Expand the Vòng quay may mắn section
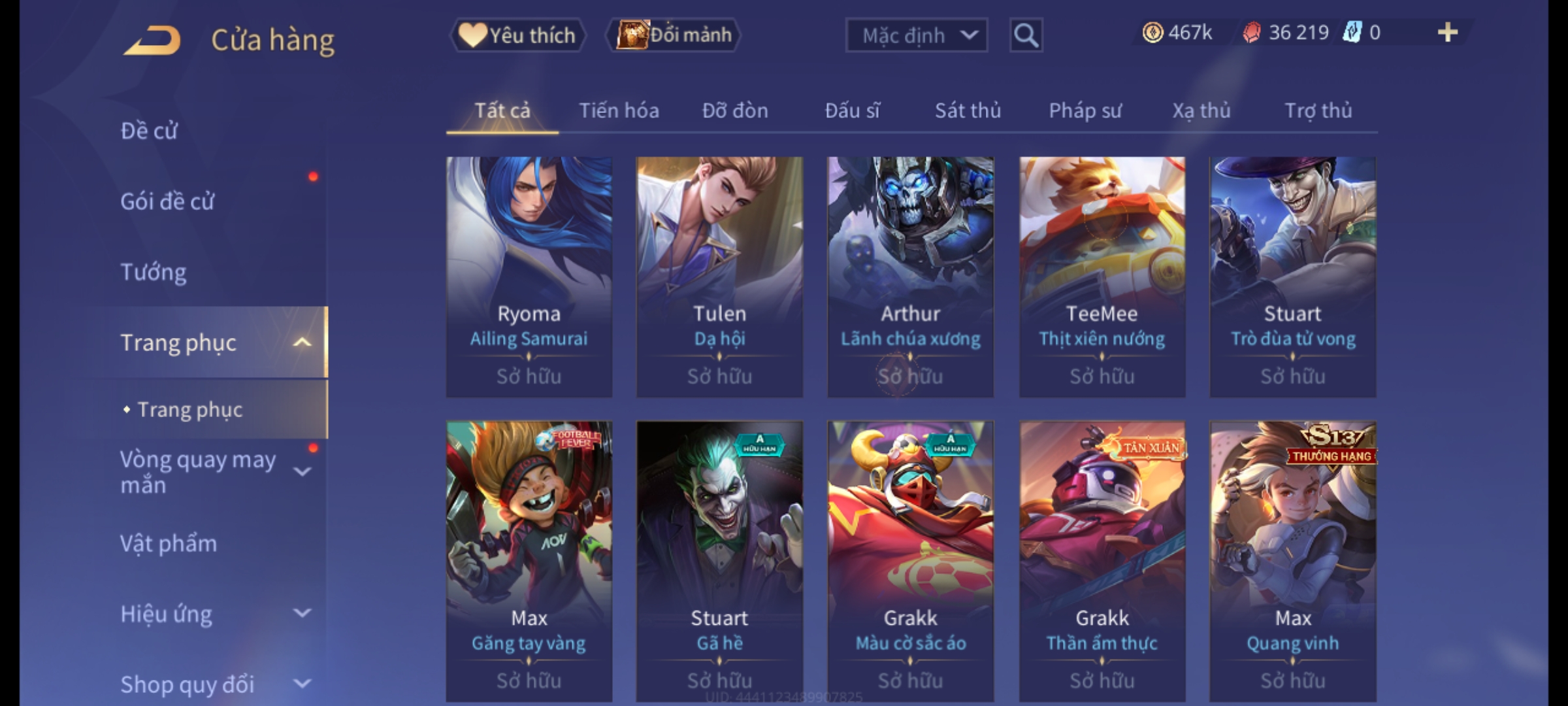 coord(302,472)
